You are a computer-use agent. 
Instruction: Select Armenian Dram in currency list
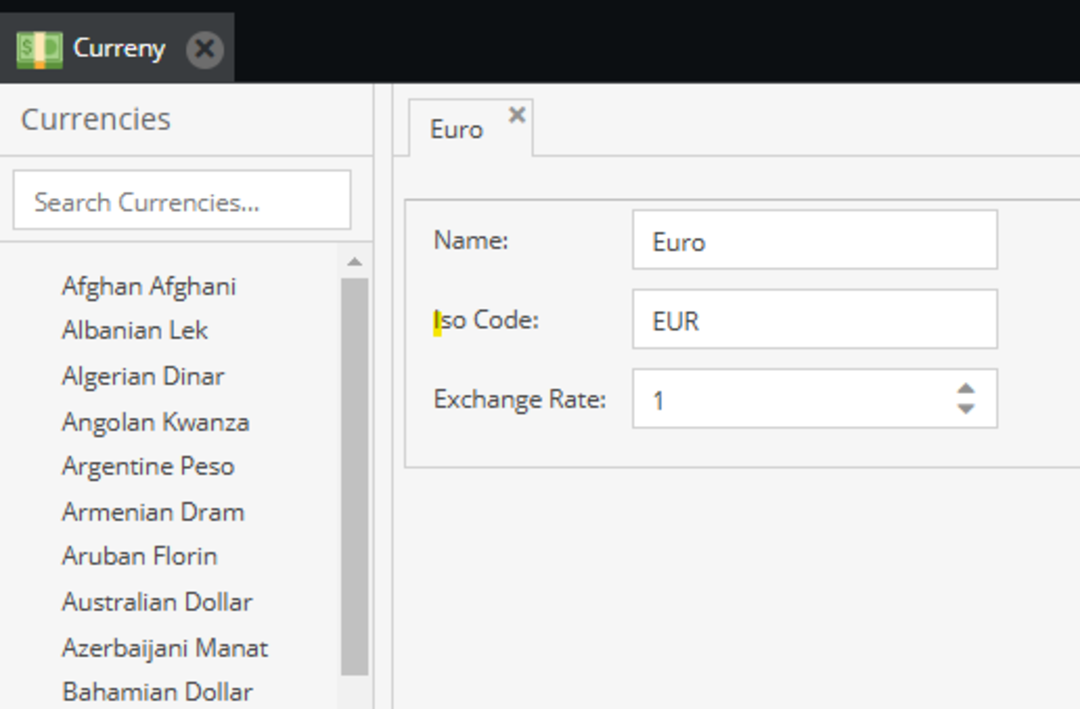pos(153,512)
